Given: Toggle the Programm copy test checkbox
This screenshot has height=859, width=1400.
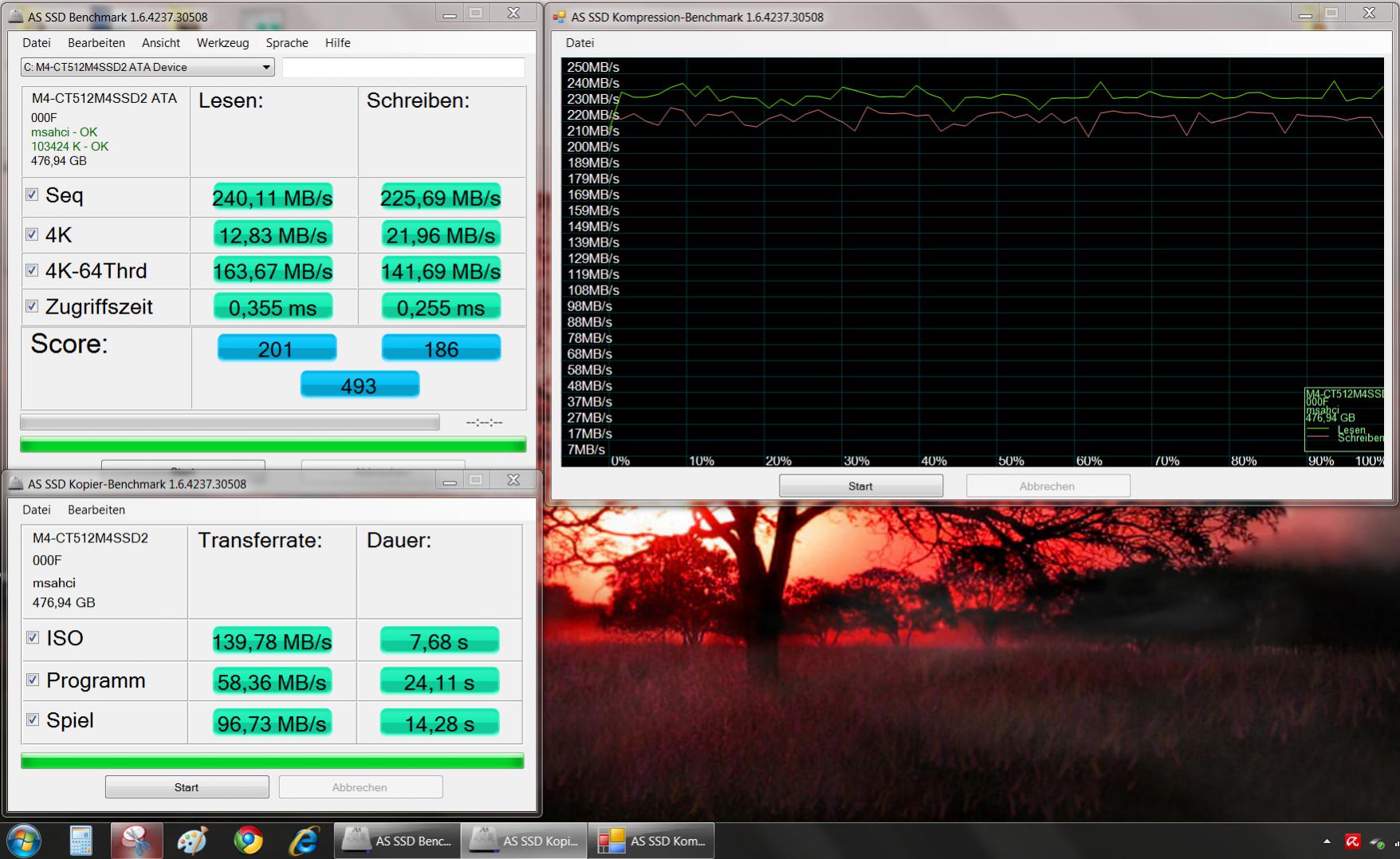Looking at the screenshot, I should (33, 680).
